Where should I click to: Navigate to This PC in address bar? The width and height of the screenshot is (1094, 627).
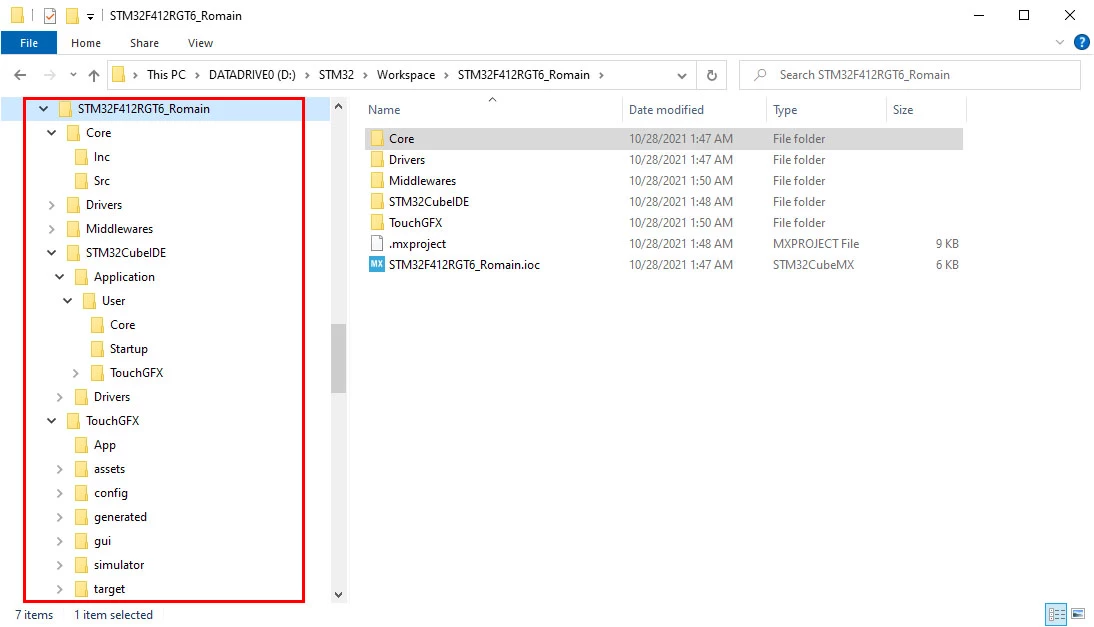point(166,75)
